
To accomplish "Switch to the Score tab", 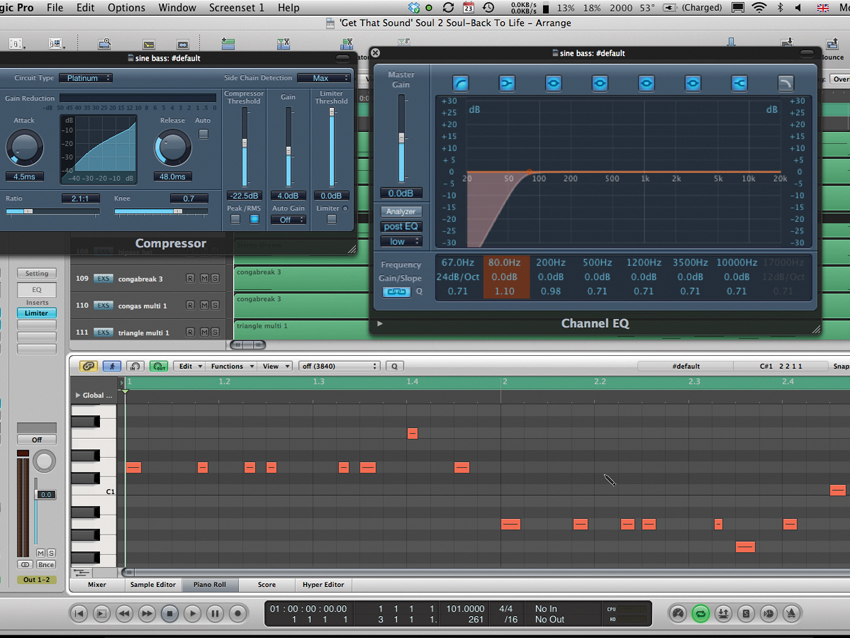I will pos(267,584).
